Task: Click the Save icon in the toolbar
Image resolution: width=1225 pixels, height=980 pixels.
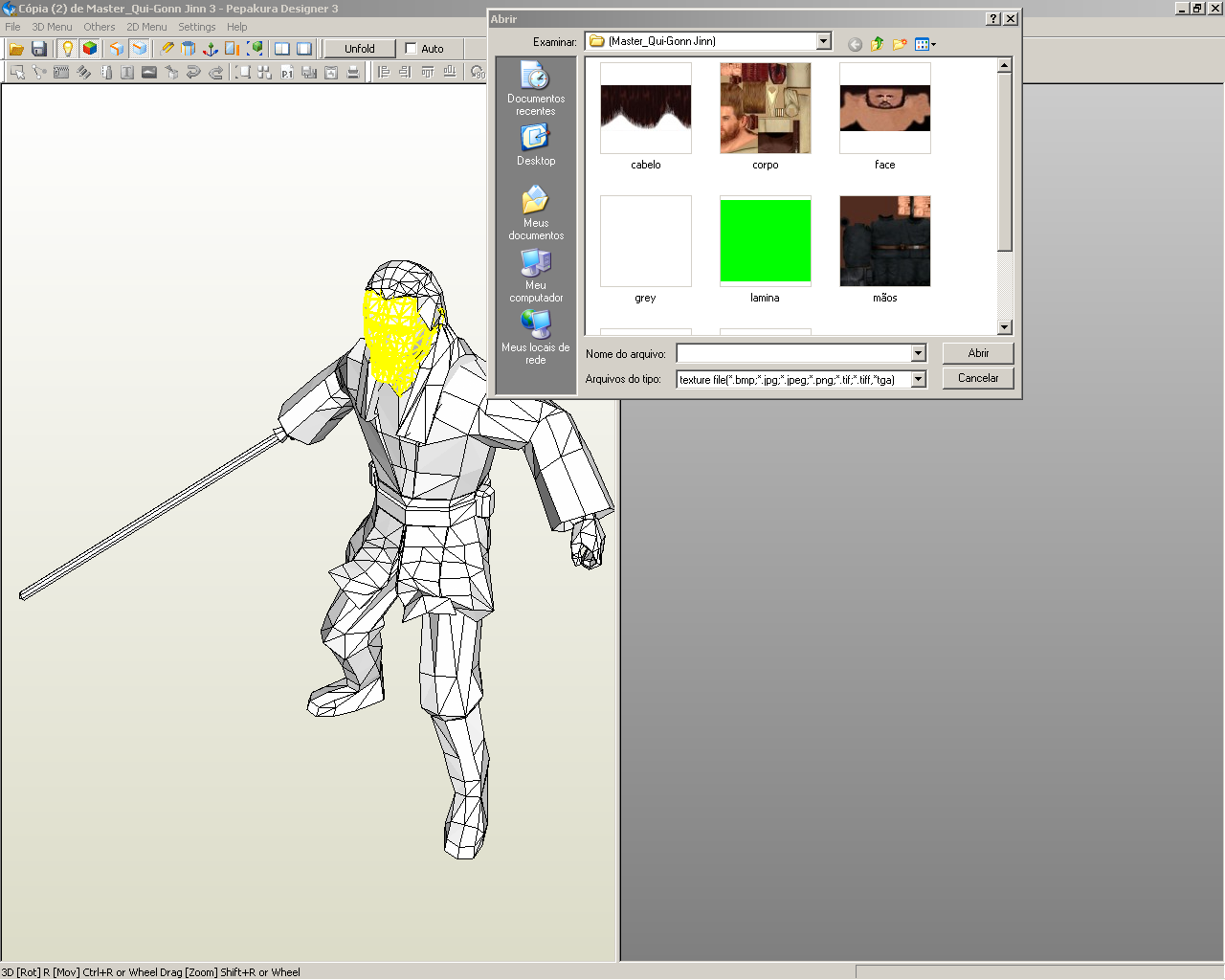Action: click(x=37, y=49)
